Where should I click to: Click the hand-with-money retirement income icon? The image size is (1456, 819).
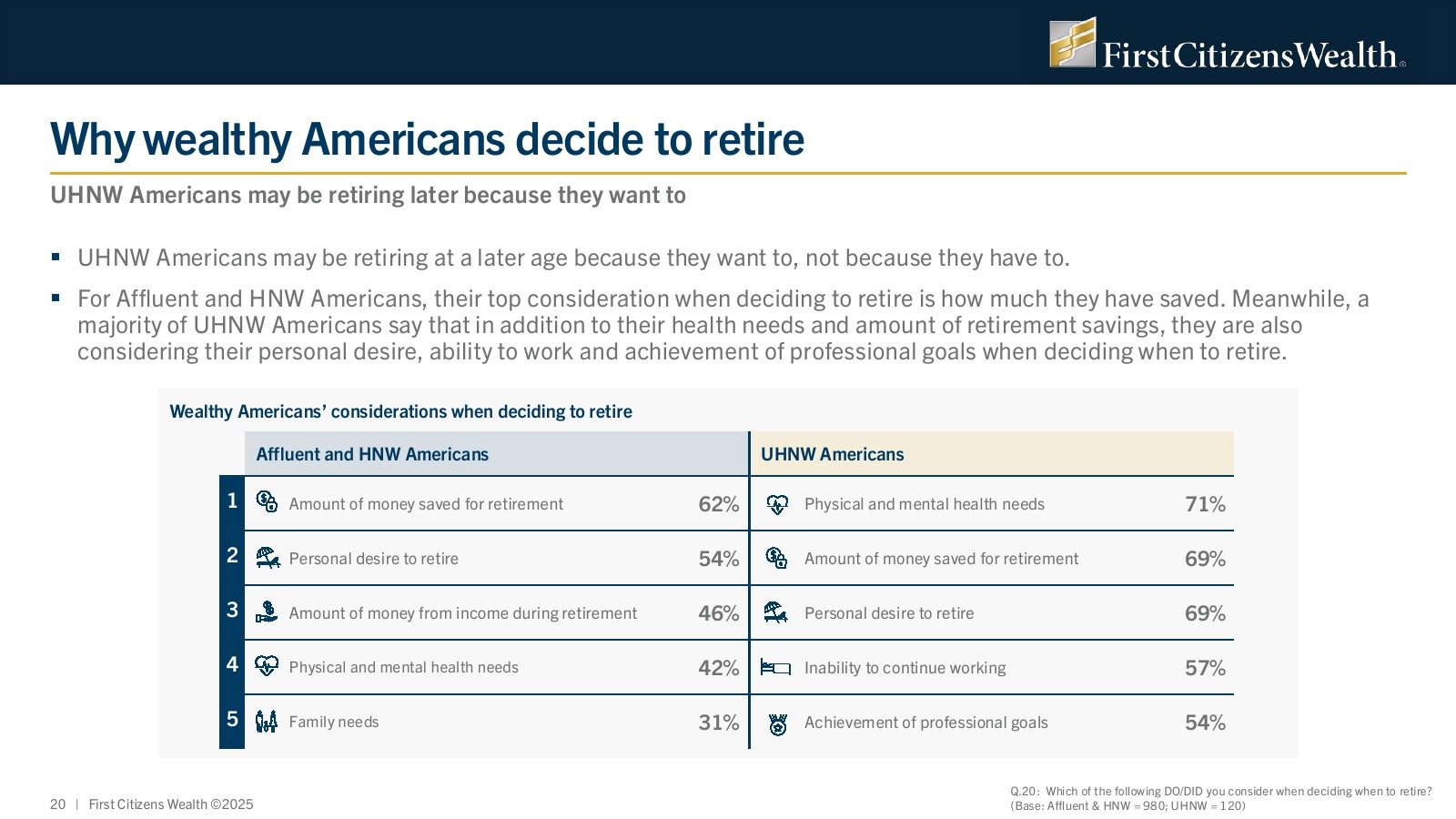click(267, 612)
